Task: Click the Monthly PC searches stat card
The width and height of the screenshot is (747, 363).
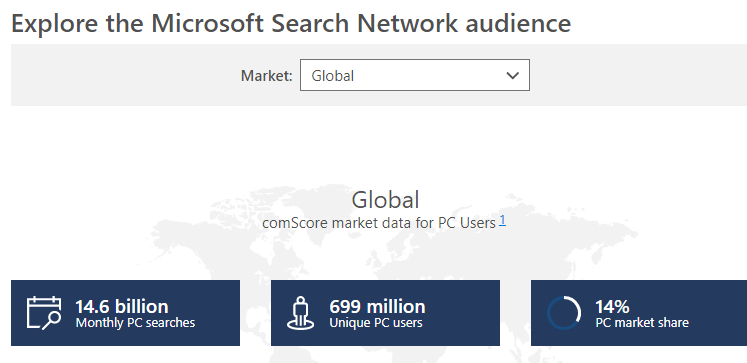Action: pos(125,313)
